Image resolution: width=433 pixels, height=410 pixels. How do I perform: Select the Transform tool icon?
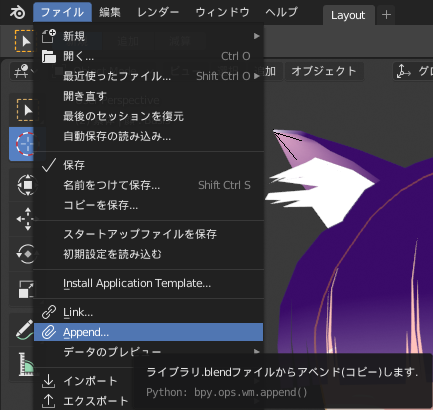tap(27, 184)
